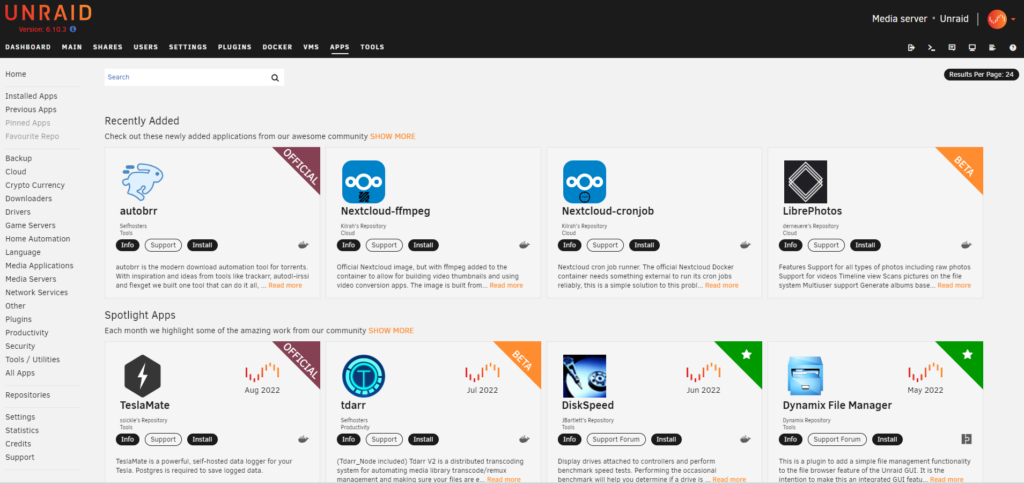Open the system Log icon
The height and width of the screenshot is (484, 1024).
pos(993,47)
